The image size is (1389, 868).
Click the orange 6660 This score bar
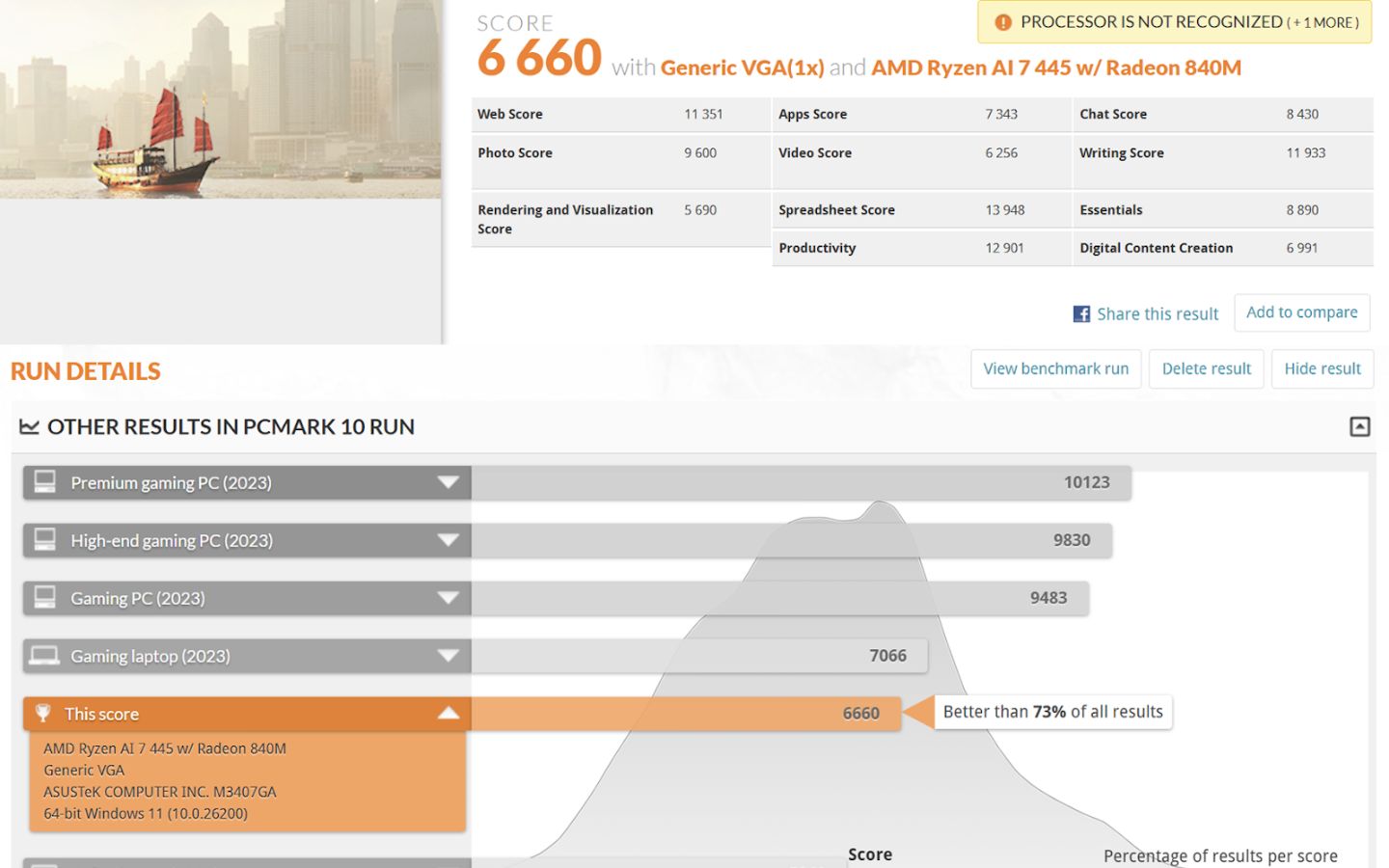[x=686, y=714]
